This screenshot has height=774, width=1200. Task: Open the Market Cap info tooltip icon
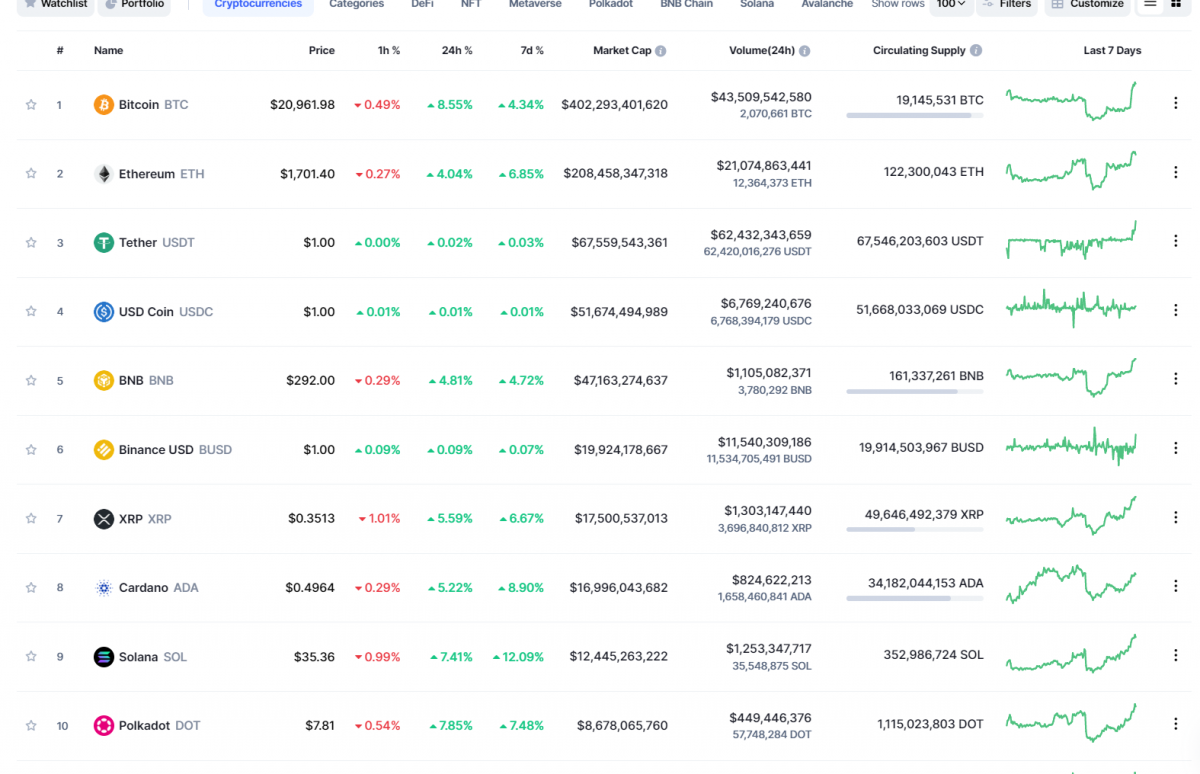pos(661,50)
